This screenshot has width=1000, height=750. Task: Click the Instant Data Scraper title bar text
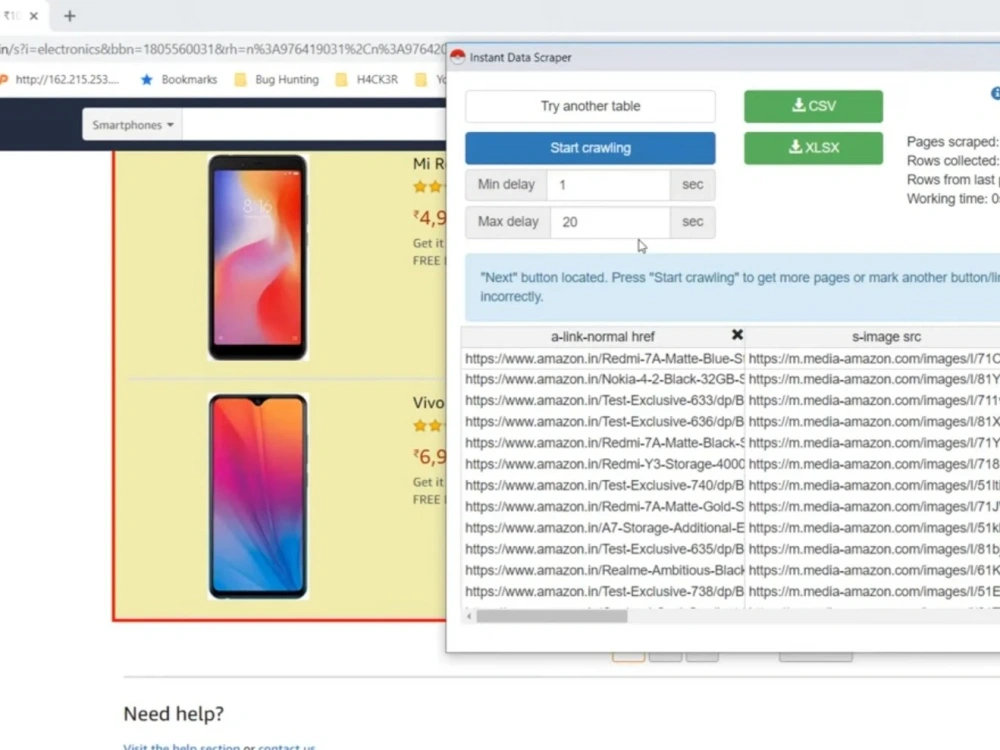coord(520,57)
